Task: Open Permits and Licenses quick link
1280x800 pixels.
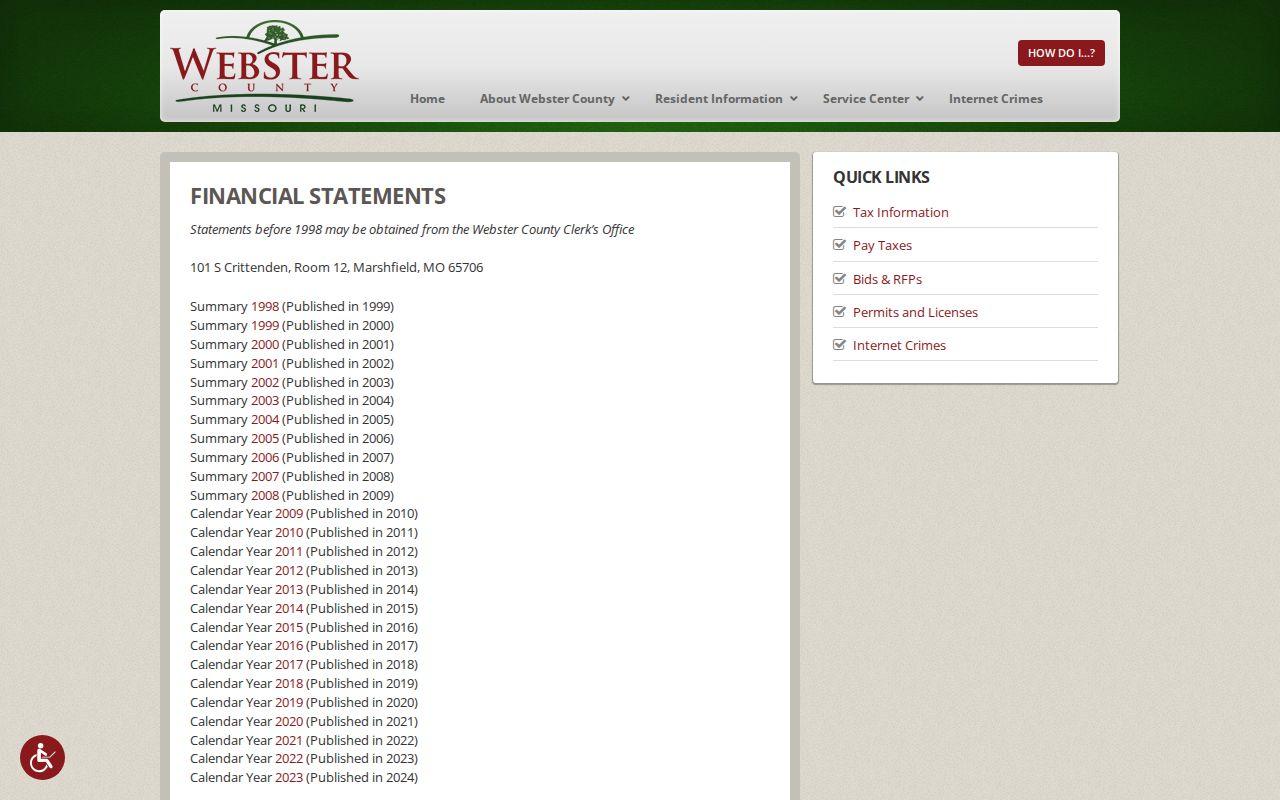Action: click(x=915, y=312)
